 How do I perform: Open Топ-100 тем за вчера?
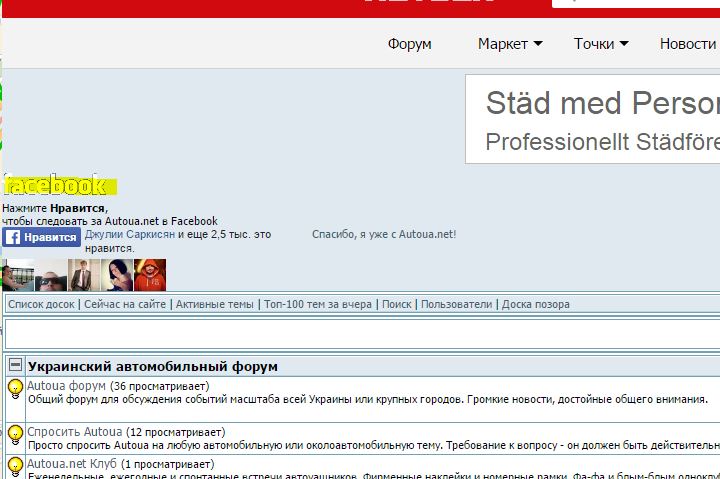[x=318, y=304]
